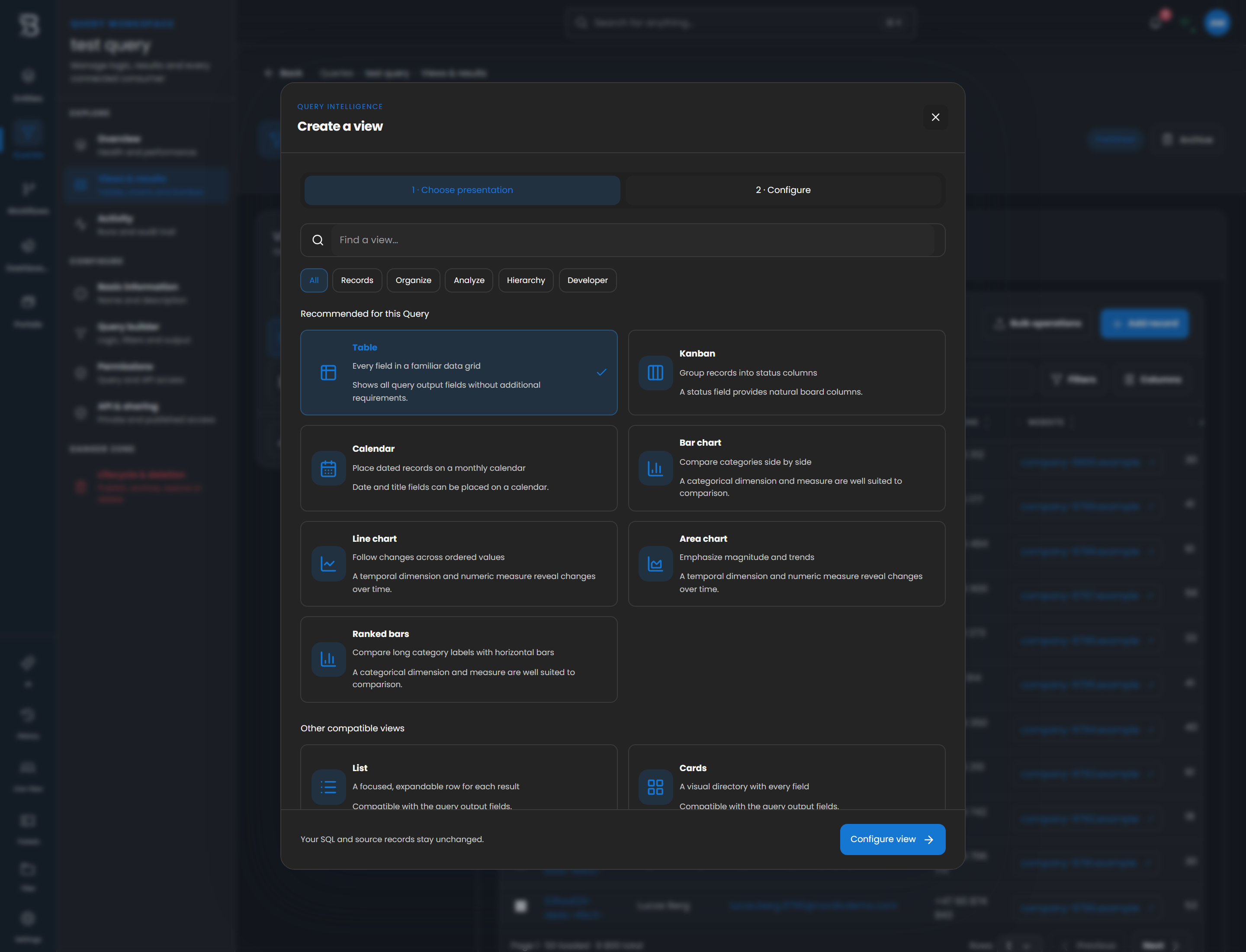Open user avatar in background top bar
The image size is (1246, 952).
click(x=1217, y=23)
